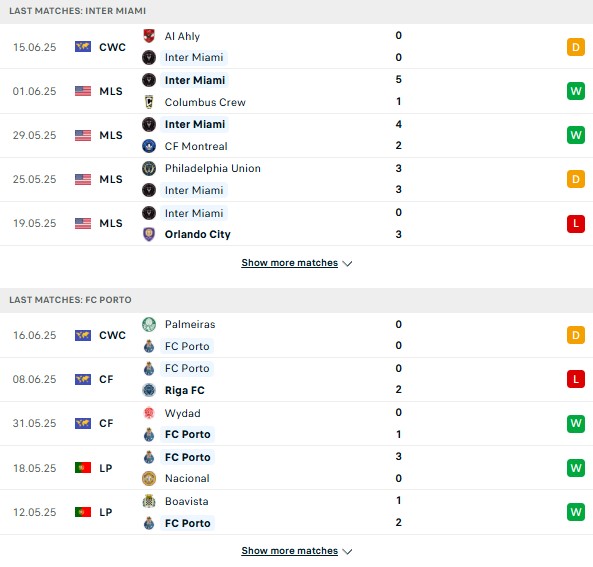Screen dimensions: 593x567
Task: Click the orange D badge for Palmeiras match
Action: 576,335
